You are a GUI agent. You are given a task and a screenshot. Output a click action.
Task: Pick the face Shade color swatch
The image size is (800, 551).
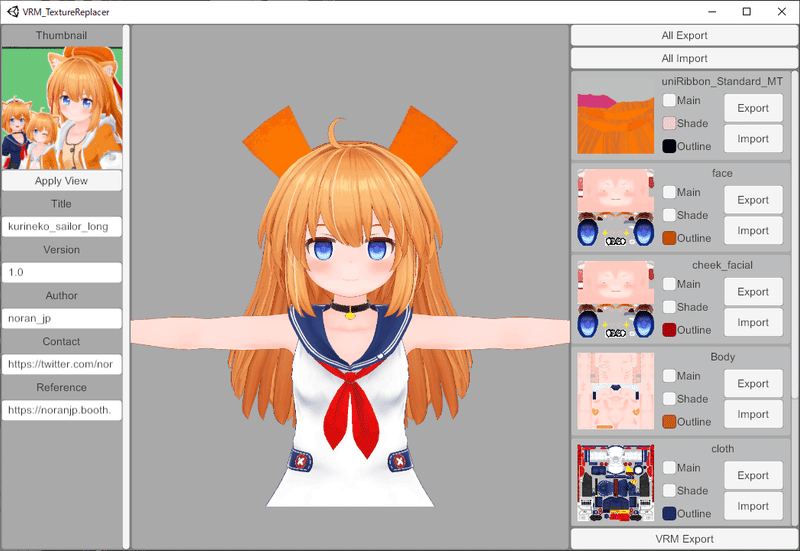[669, 215]
